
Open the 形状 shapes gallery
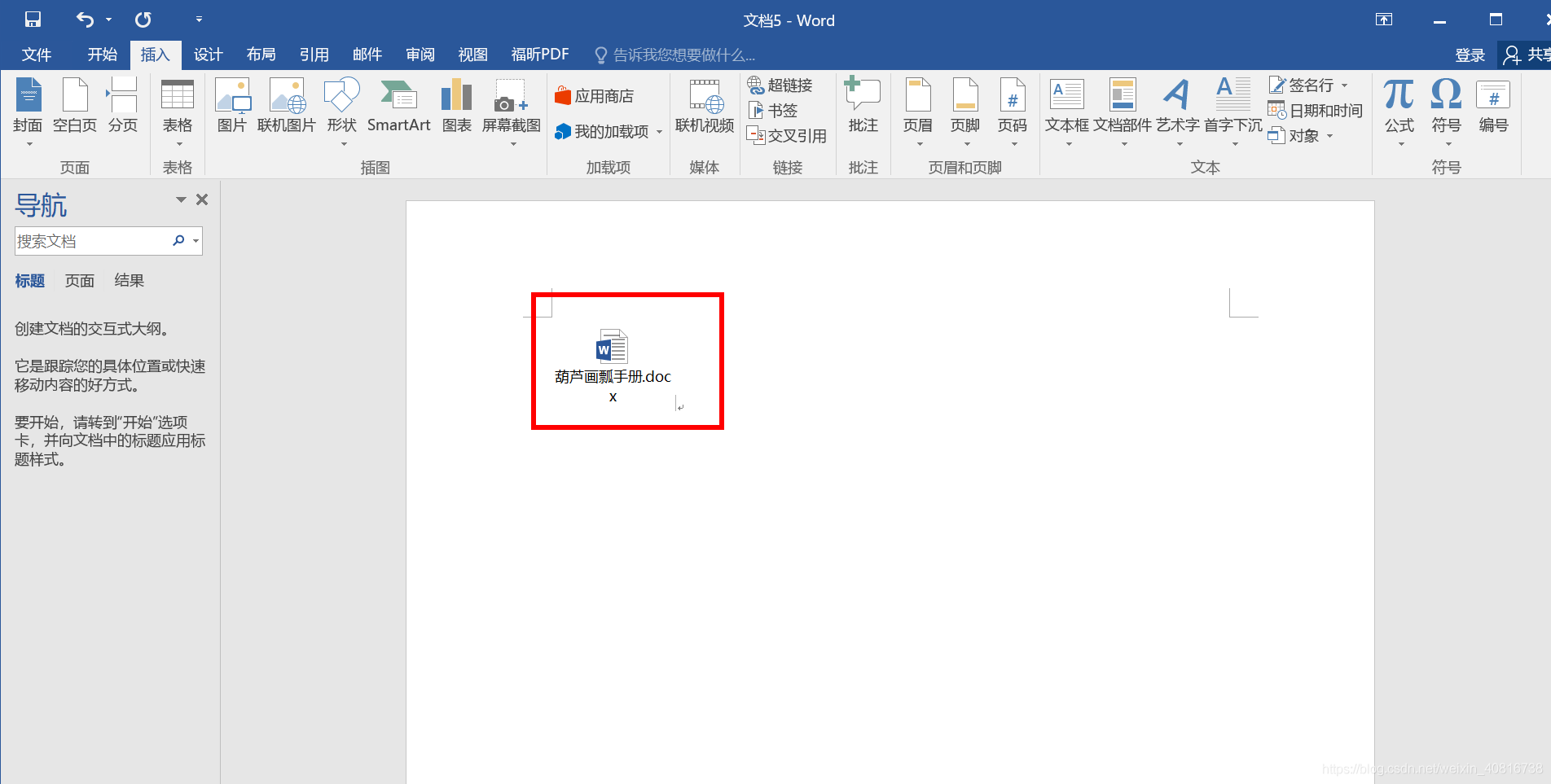click(x=342, y=112)
